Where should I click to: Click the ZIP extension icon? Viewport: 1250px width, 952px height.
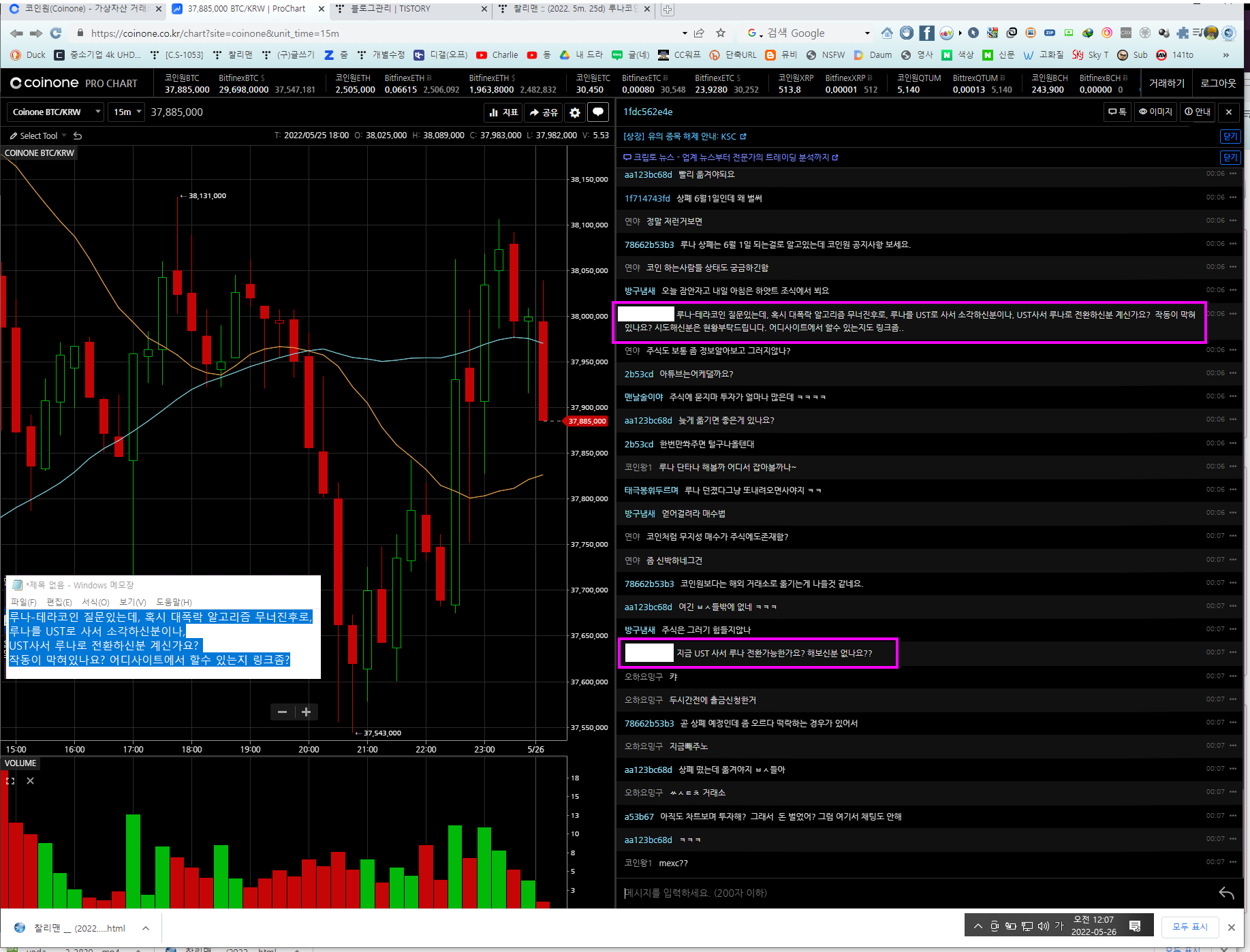point(1050,33)
